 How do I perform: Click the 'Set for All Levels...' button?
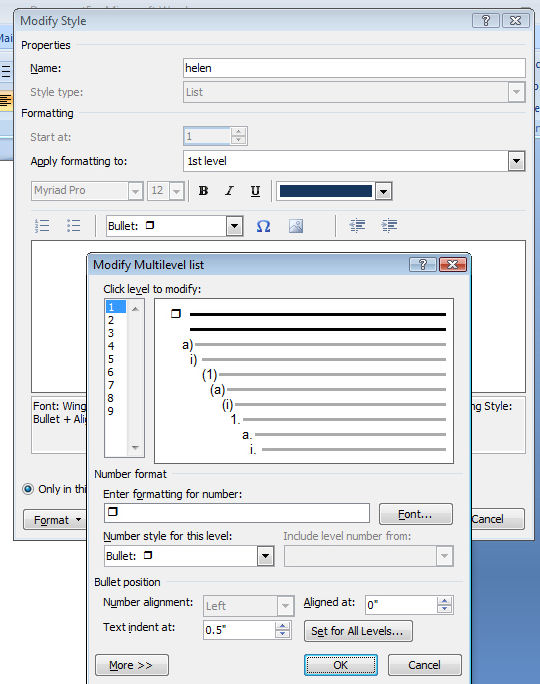358,631
